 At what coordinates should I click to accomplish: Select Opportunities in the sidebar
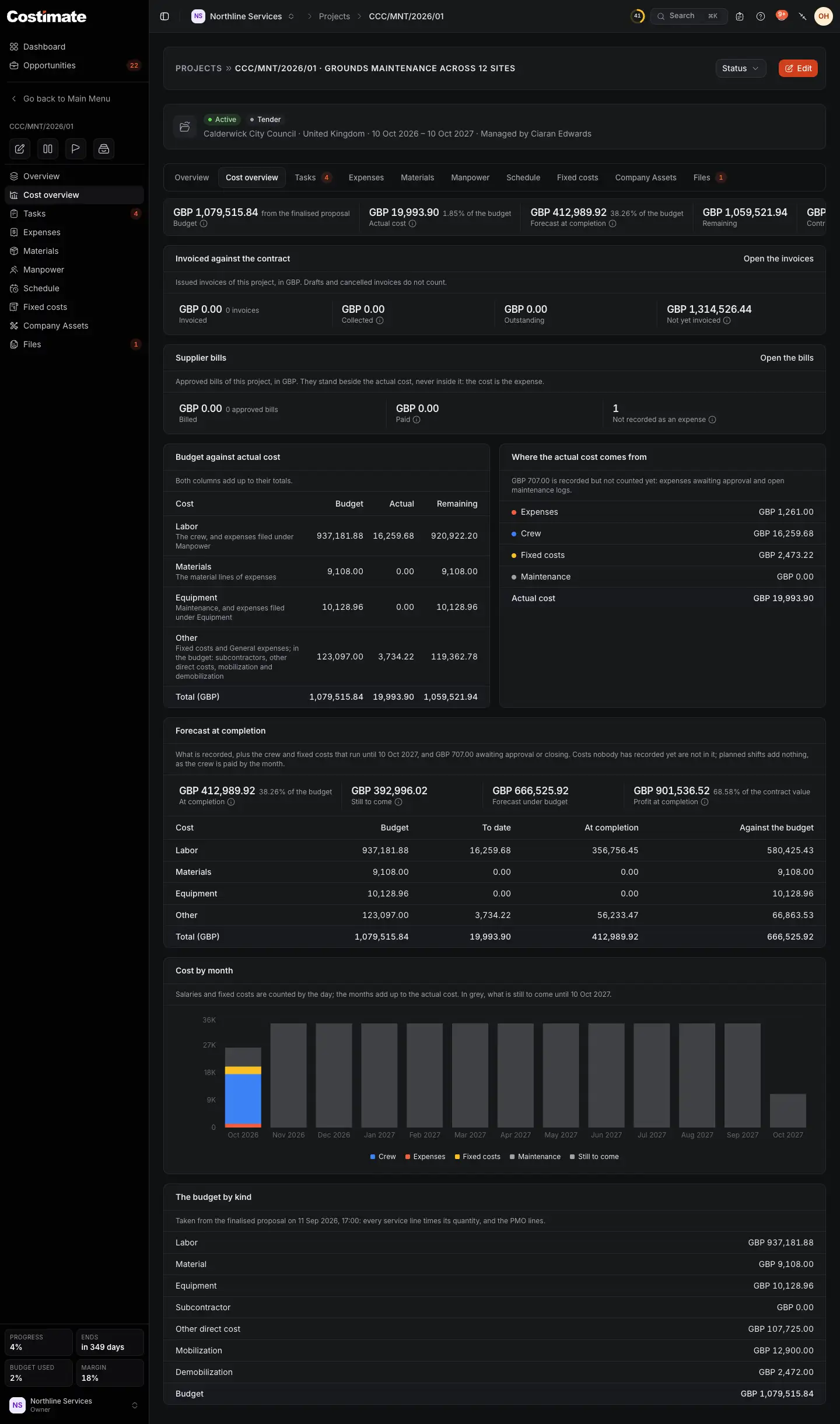(74, 65)
